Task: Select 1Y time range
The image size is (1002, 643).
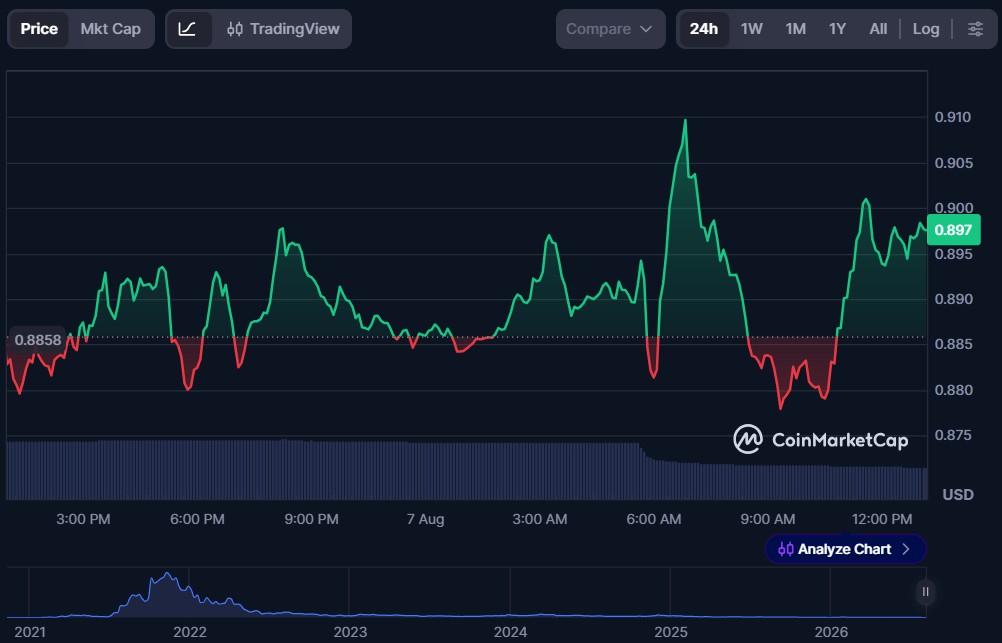Action: coord(837,29)
